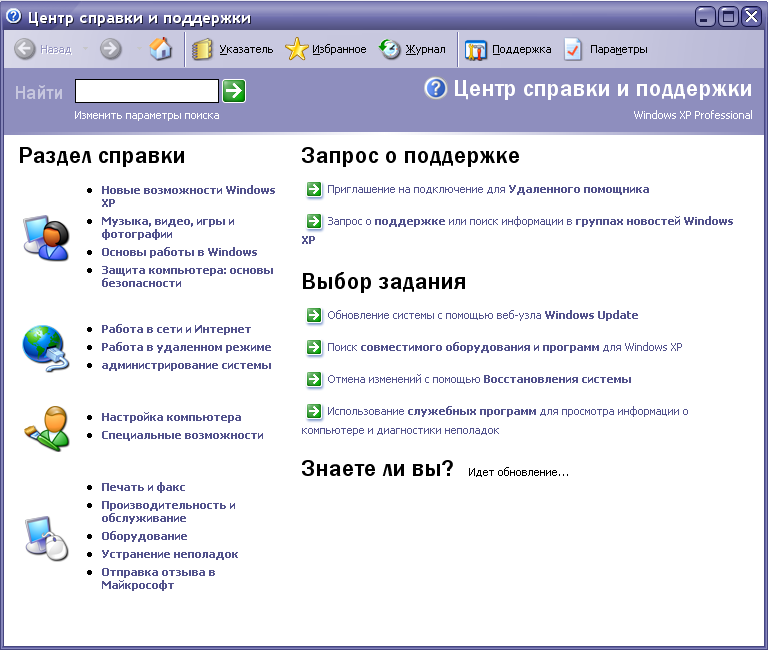The height and width of the screenshot is (650, 768).
Task: Close the Центр справки и поддержки window
Action: coord(751,17)
